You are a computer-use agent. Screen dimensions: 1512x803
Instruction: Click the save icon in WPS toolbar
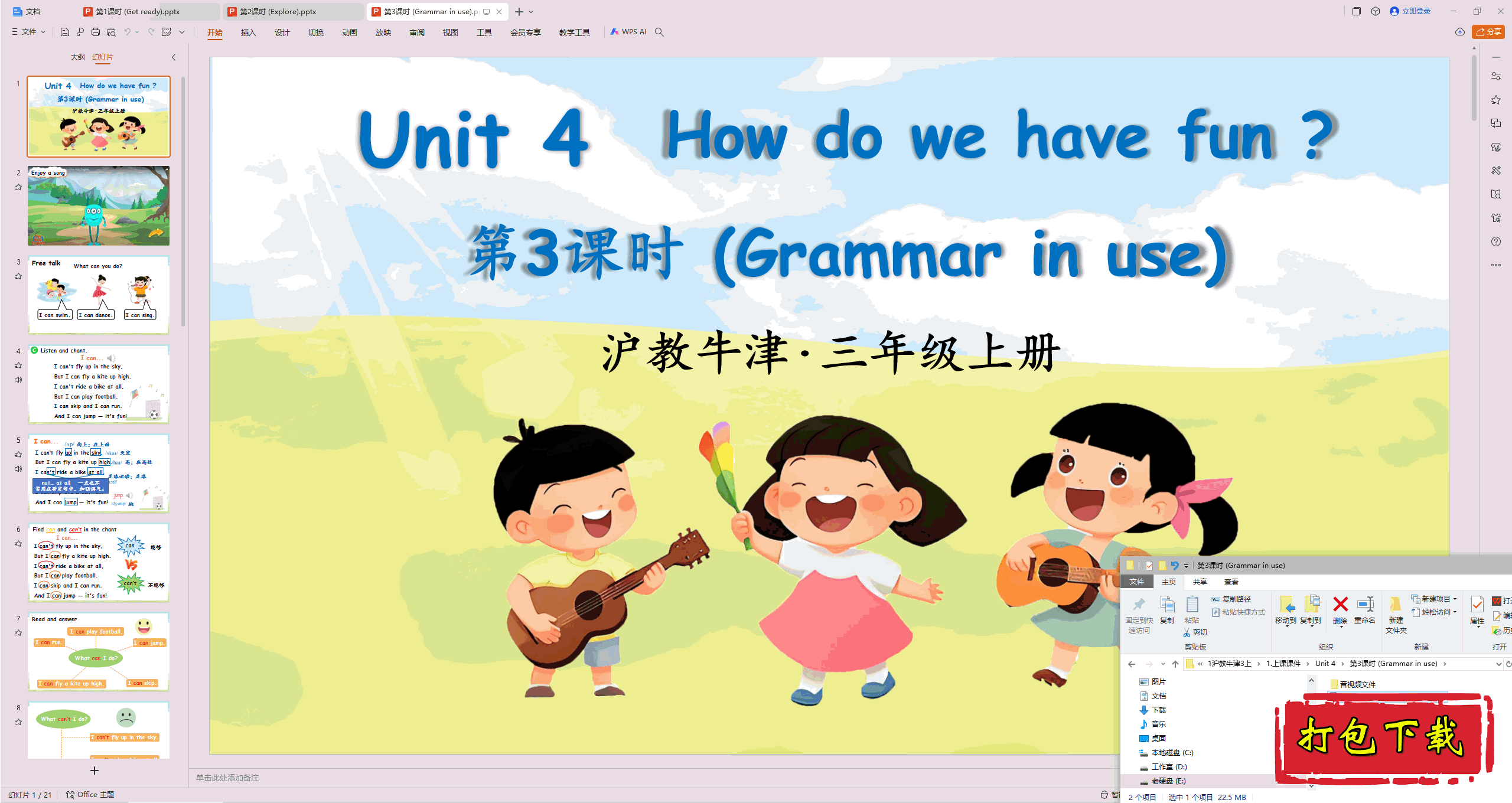[x=65, y=32]
